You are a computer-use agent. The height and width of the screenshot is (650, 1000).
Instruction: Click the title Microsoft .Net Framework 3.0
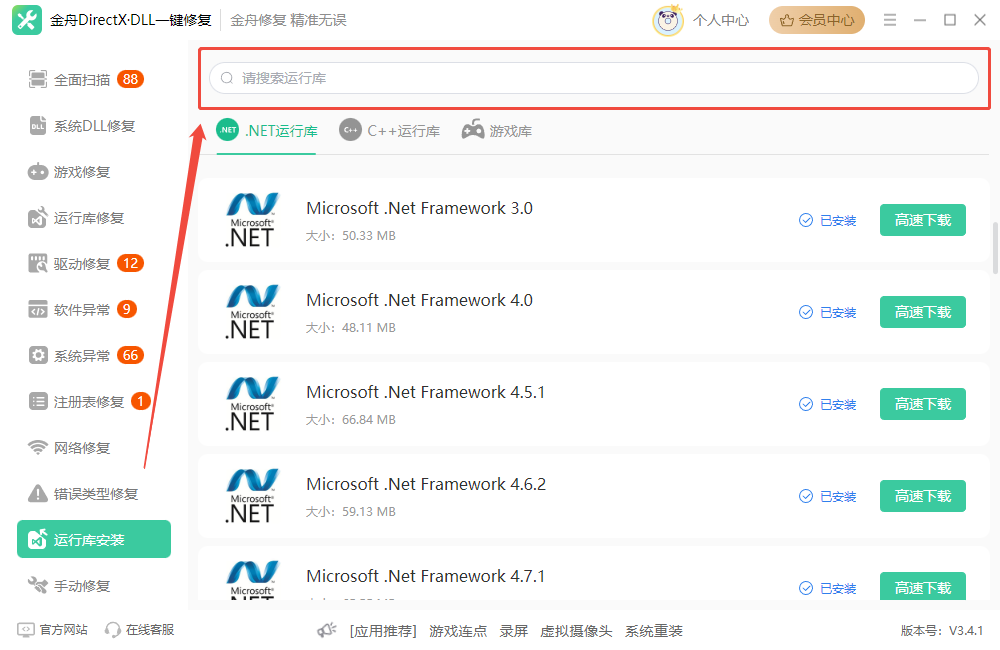[x=419, y=209]
